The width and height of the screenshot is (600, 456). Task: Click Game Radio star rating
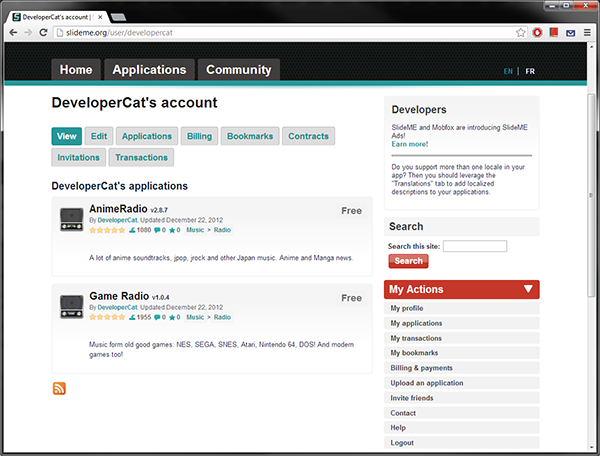(107, 317)
